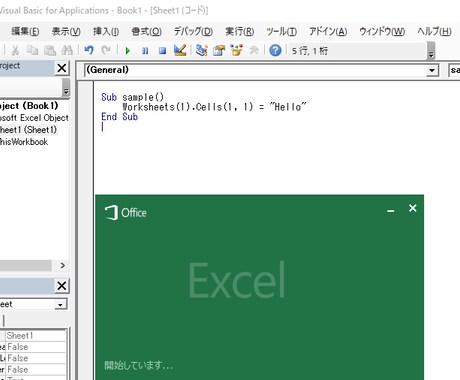Minimize the Excel splash screen
Viewport: 460px width, 380px height.
coord(391,210)
